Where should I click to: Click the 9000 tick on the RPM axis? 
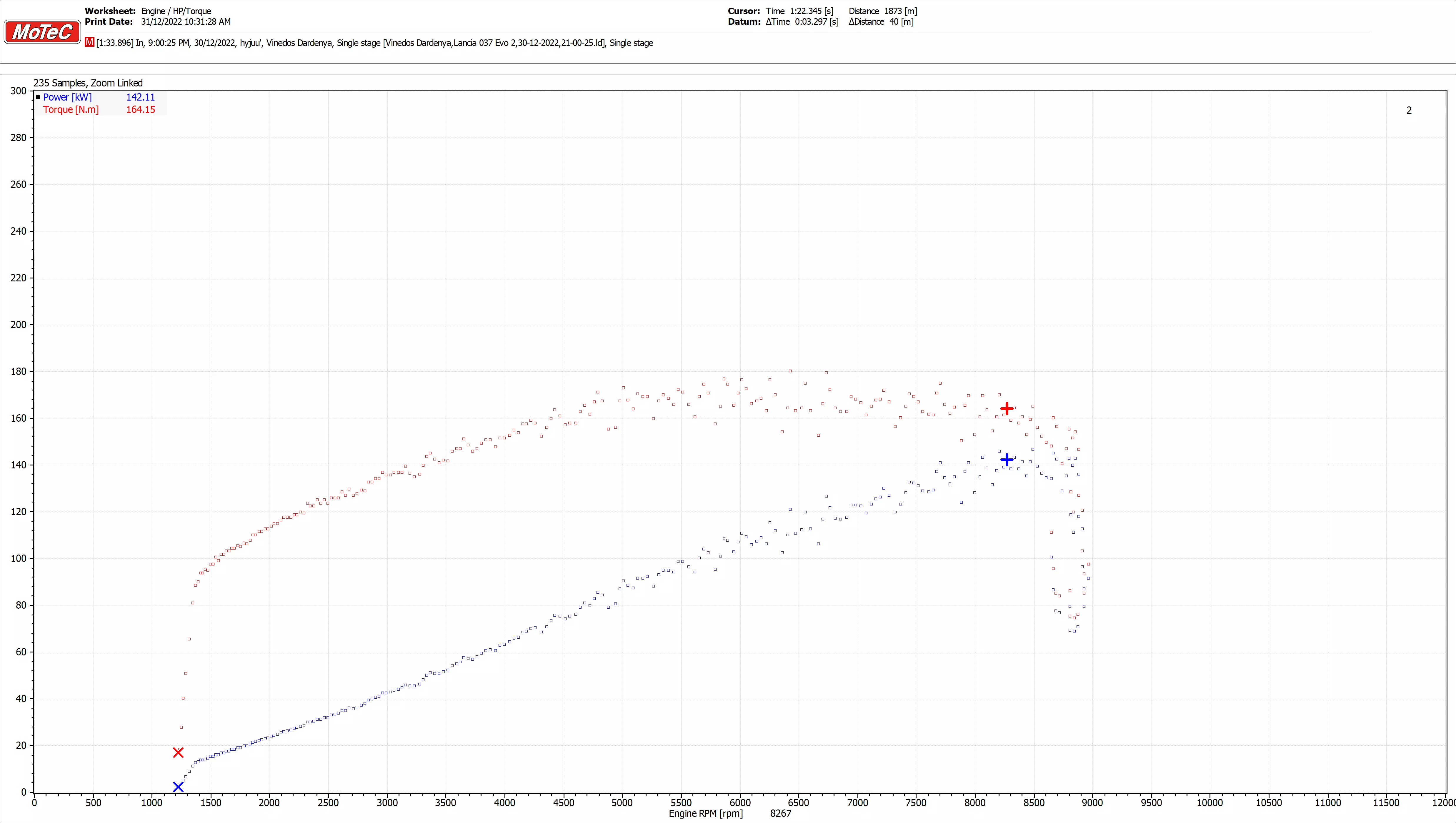coord(1092,803)
